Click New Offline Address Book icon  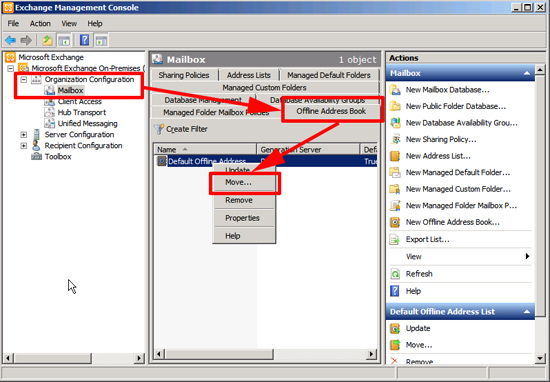tap(395, 222)
